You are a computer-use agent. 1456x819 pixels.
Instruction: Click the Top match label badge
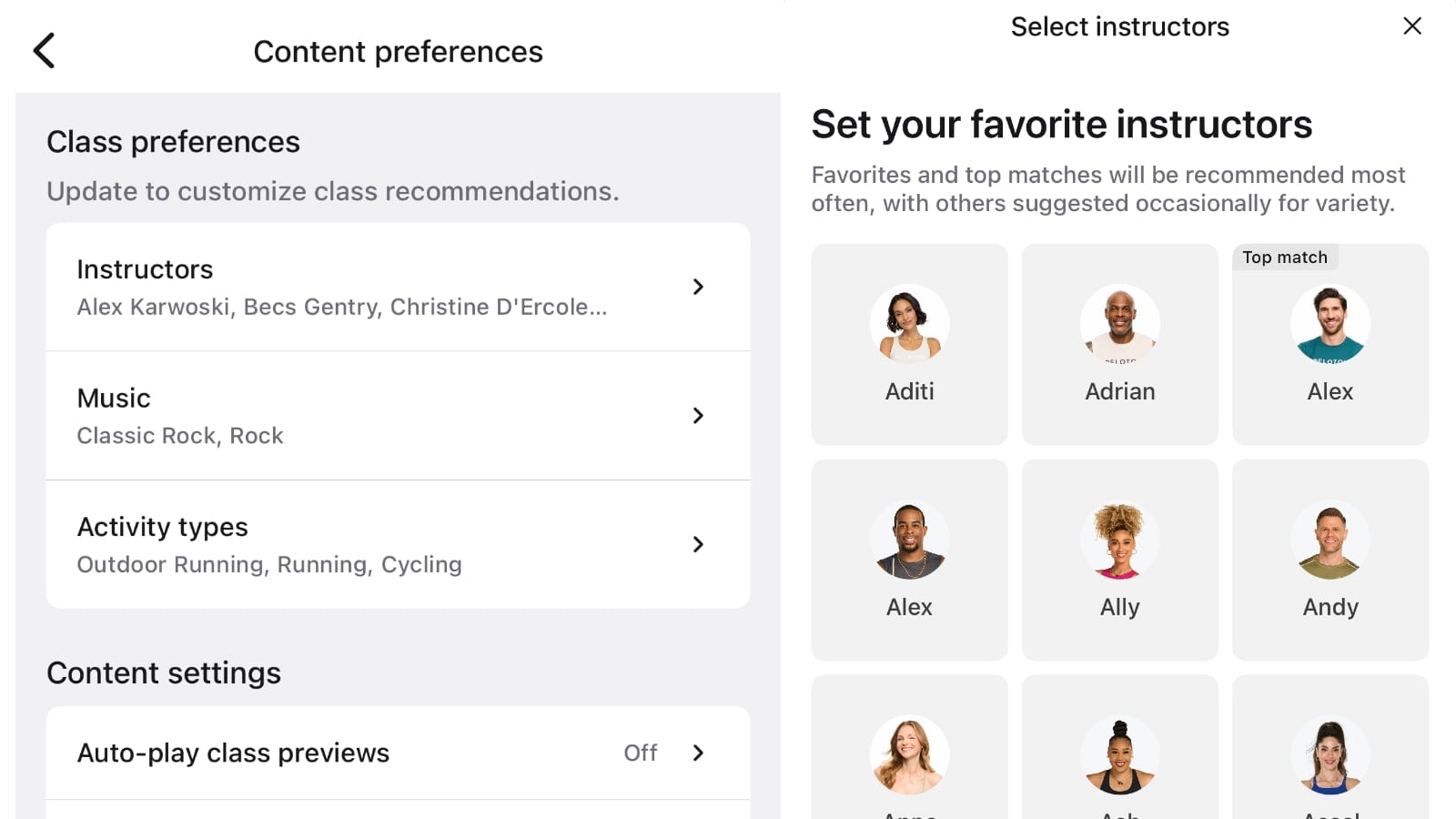pos(1285,258)
